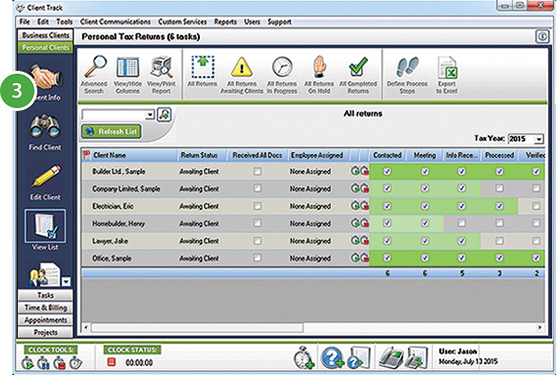Image resolution: width=558 pixels, height=376 pixels.
Task: Open the Tools menu
Action: coord(64,22)
